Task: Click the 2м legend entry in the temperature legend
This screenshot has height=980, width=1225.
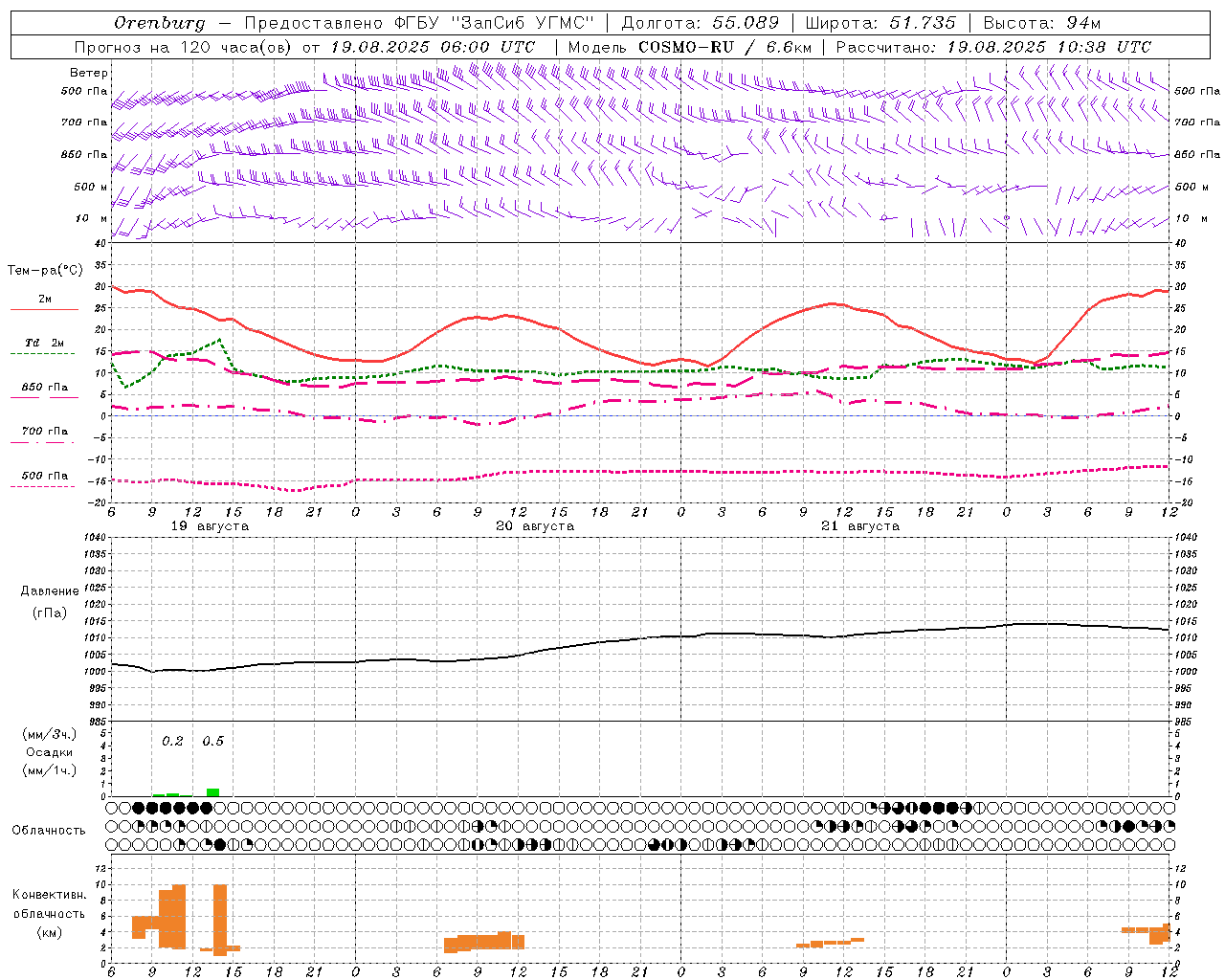Action: coord(45,300)
